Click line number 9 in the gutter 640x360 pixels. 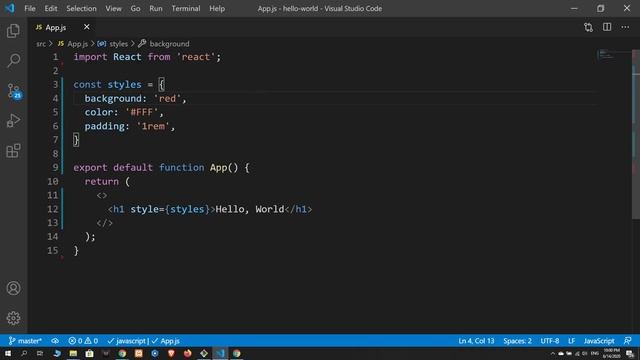(56, 167)
